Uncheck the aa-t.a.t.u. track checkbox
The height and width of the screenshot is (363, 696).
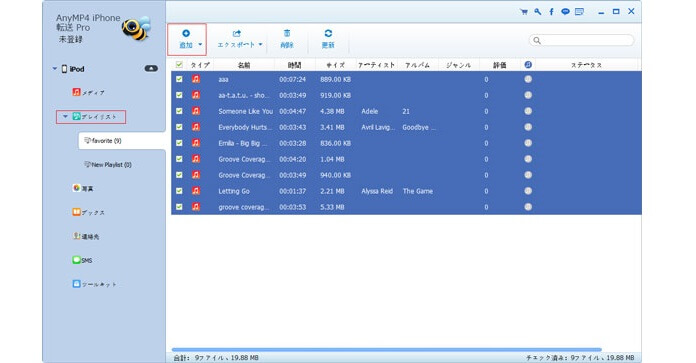click(x=179, y=95)
